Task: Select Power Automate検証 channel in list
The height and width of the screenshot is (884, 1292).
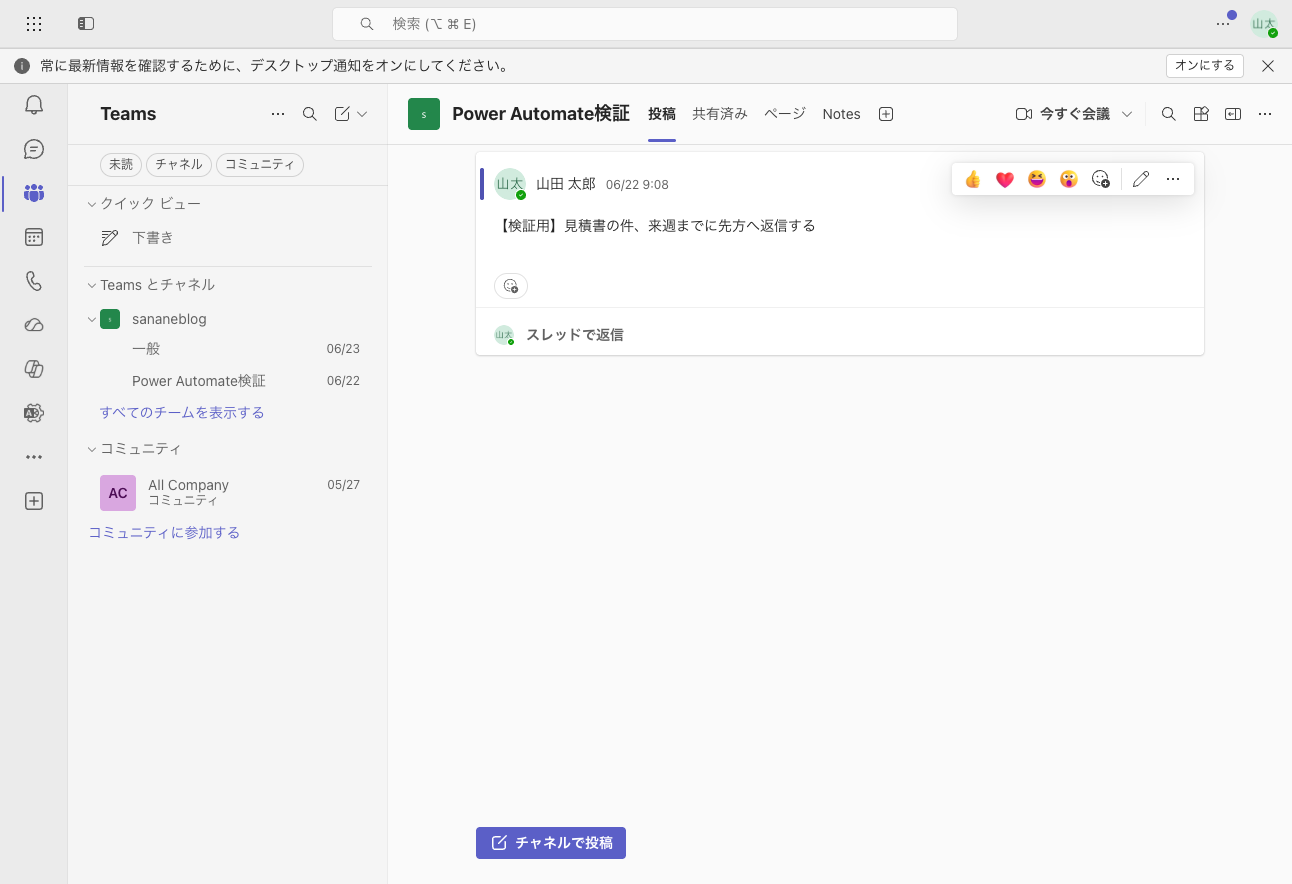Action: click(x=228, y=381)
